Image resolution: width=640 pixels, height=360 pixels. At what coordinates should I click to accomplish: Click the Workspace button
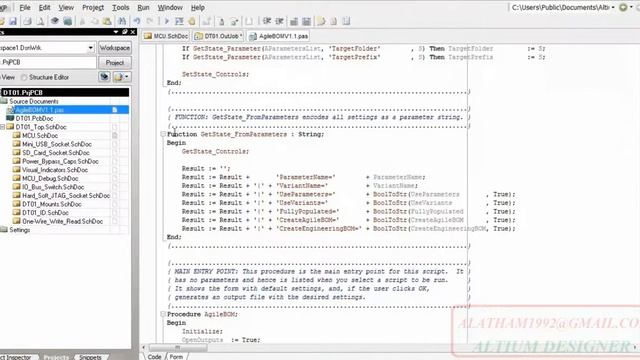click(115, 48)
